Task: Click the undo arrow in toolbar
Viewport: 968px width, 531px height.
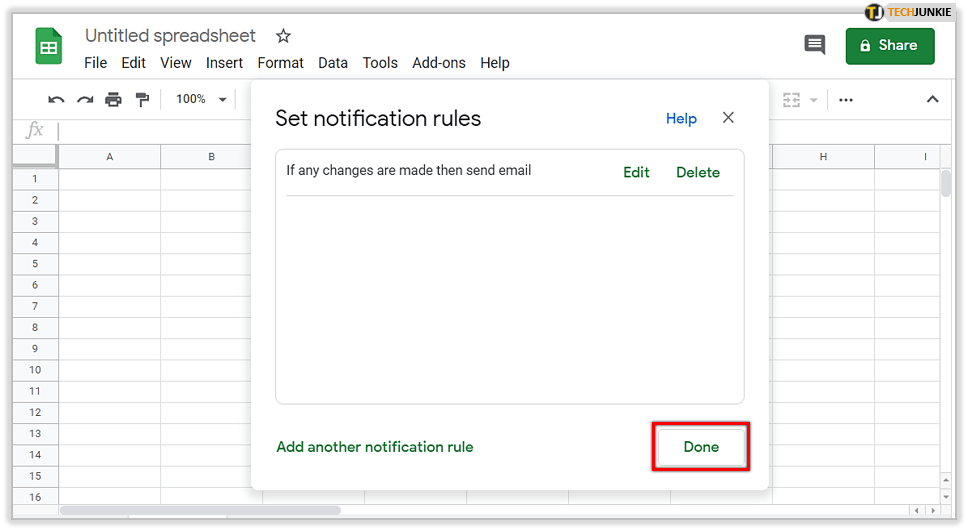Action: (57, 100)
